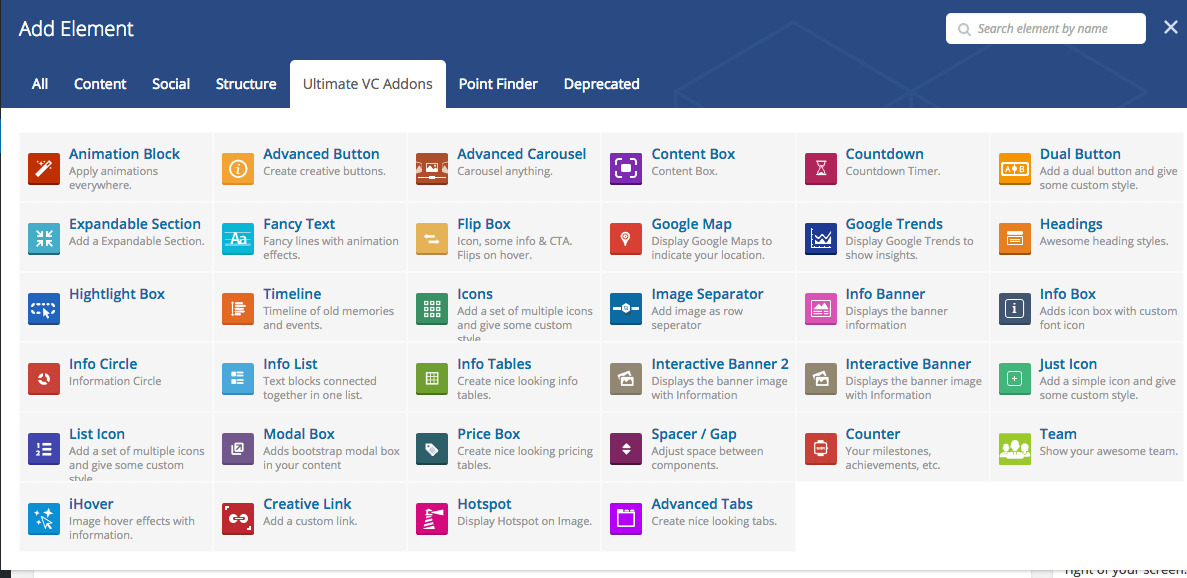This screenshot has height=578, width=1187.
Task: Choose the Info Circle red icon
Action: pos(43,379)
